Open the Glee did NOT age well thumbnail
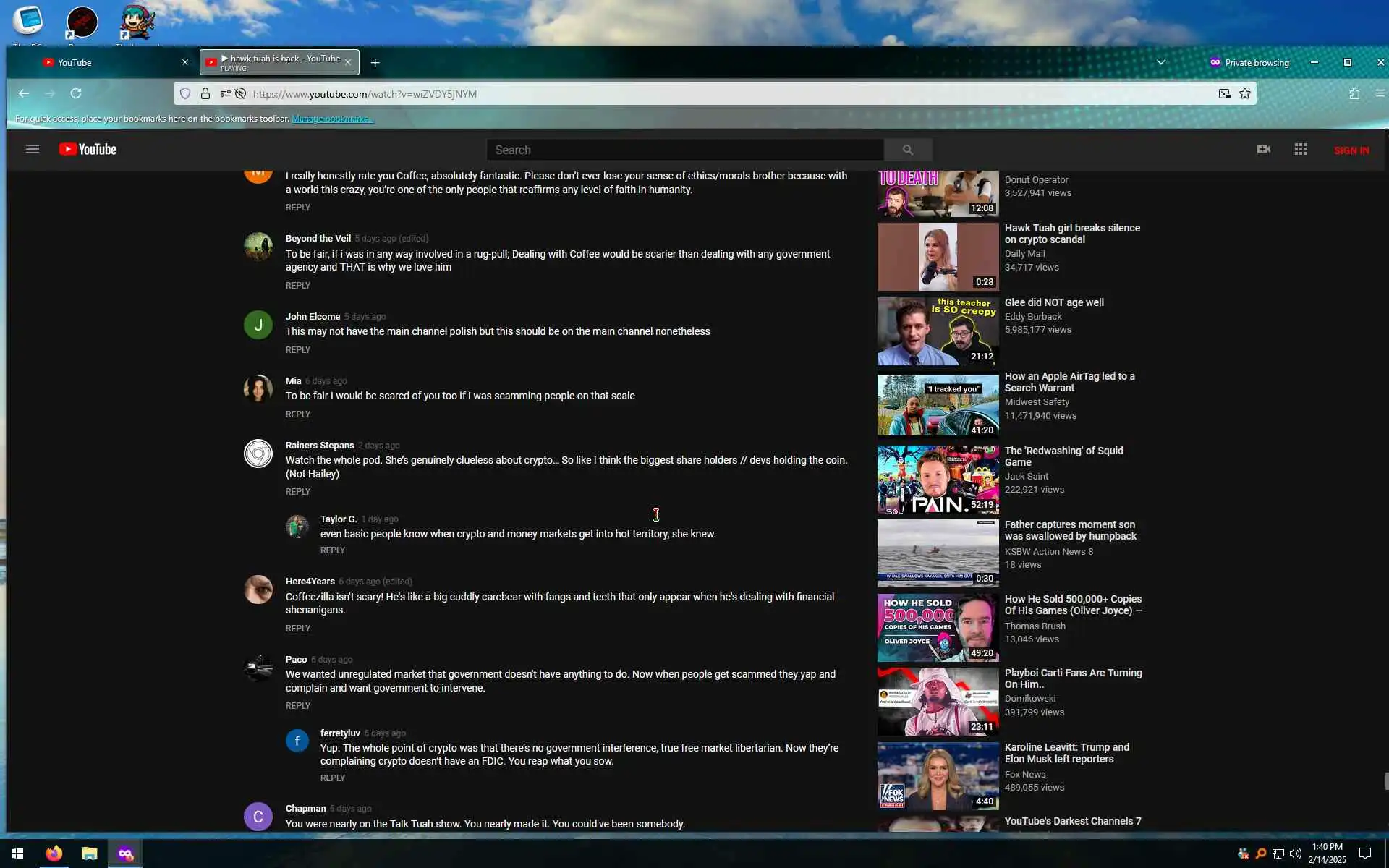The width and height of the screenshot is (1389, 868). (938, 331)
